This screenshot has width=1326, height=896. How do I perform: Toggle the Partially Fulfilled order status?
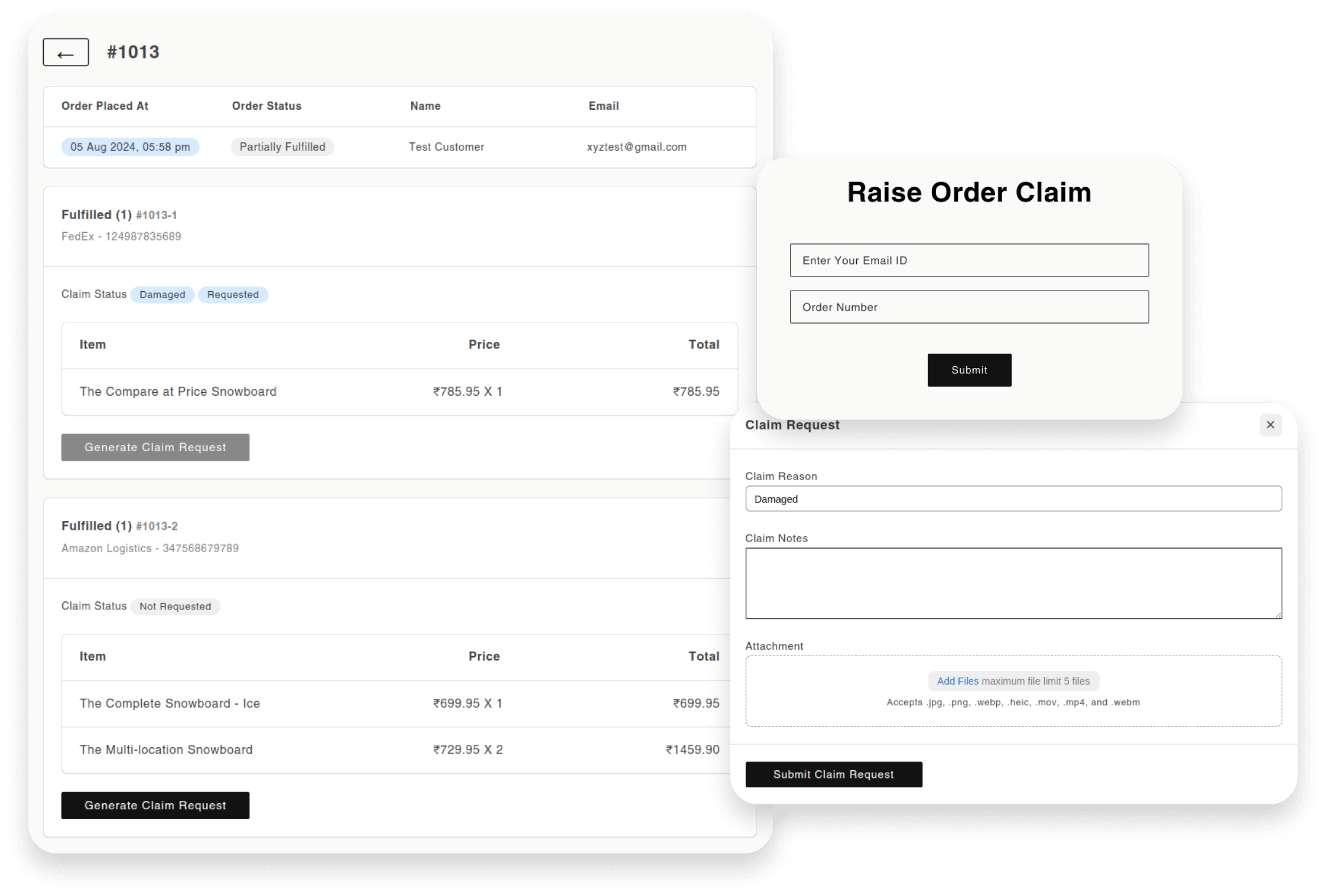(282, 147)
